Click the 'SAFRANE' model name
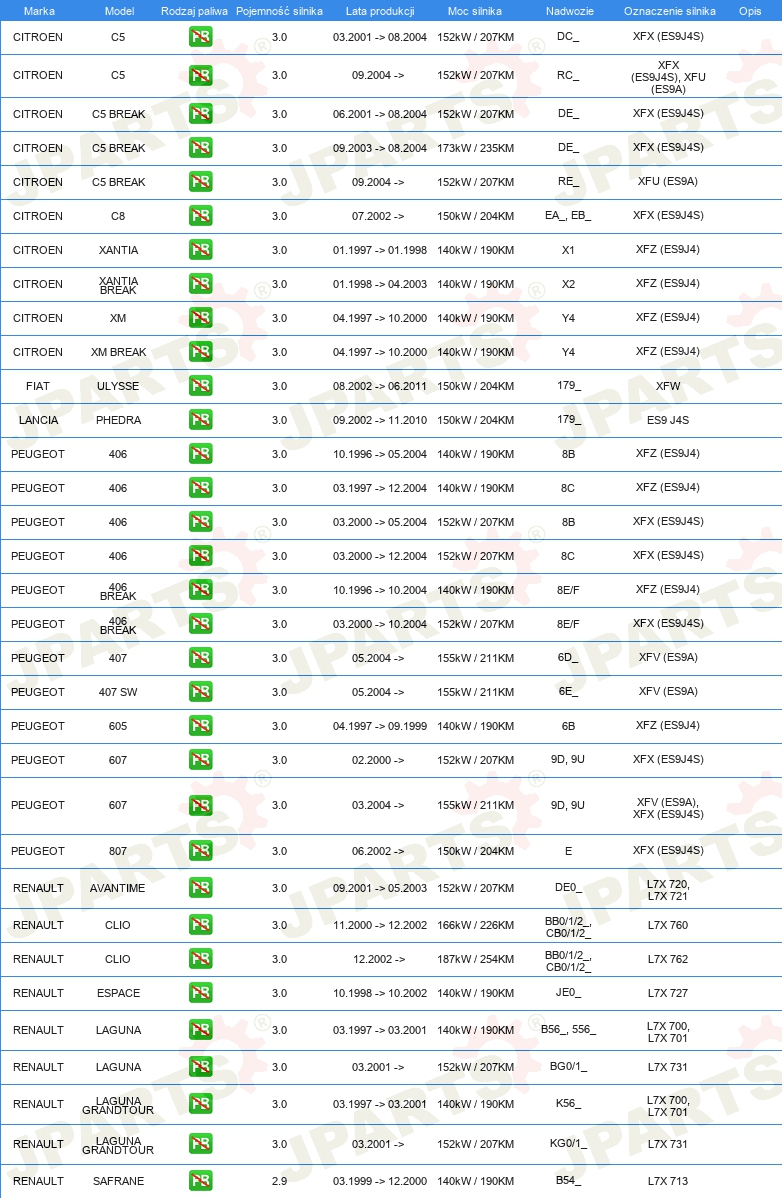Image resolution: width=782 pixels, height=1198 pixels. [x=118, y=1180]
